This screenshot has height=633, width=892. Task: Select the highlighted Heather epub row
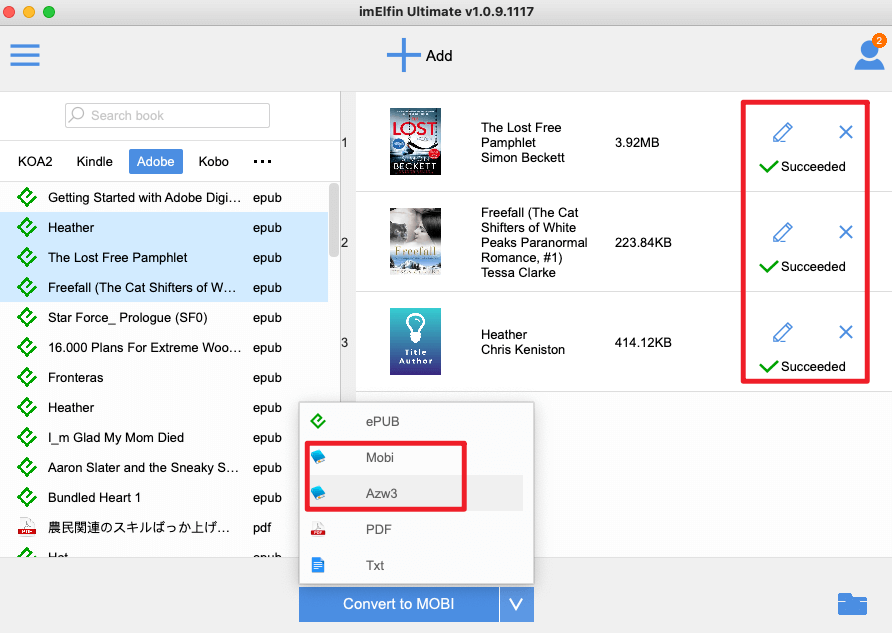[164, 227]
